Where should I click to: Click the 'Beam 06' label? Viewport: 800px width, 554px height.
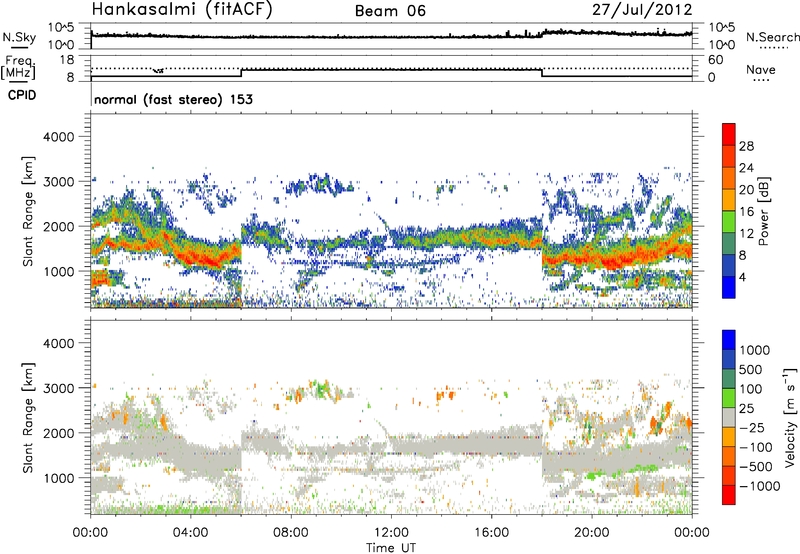390,11
